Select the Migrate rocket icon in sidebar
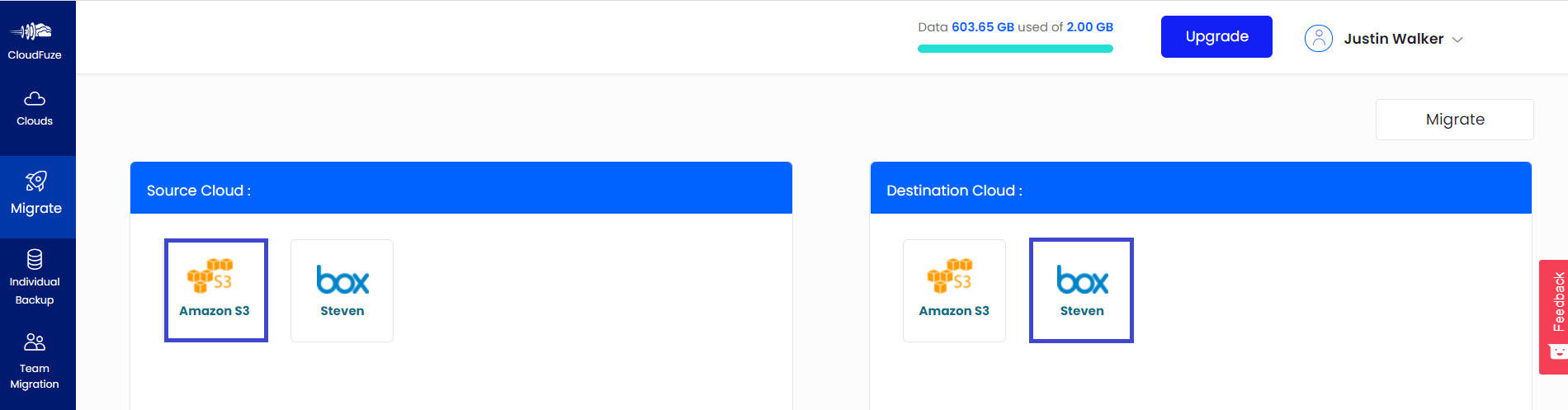 [x=36, y=181]
